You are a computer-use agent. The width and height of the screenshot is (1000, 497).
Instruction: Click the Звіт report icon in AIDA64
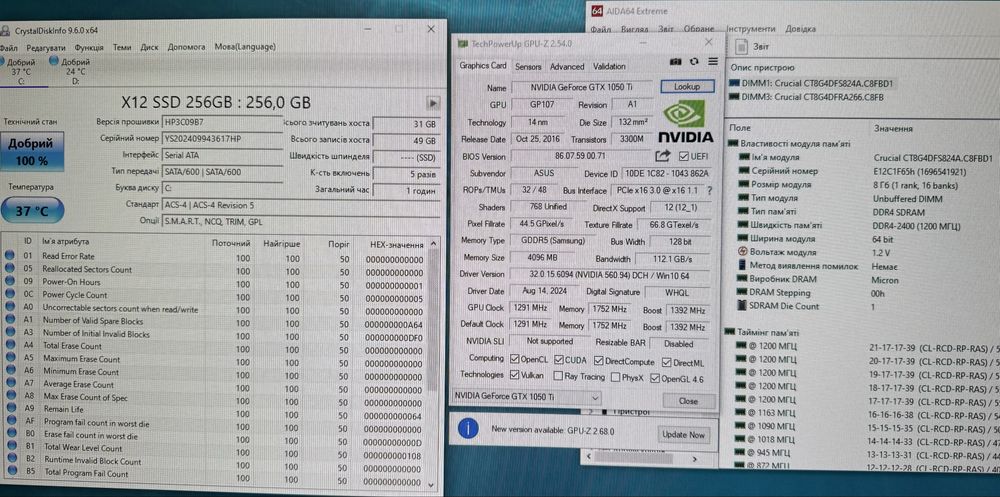pos(741,47)
